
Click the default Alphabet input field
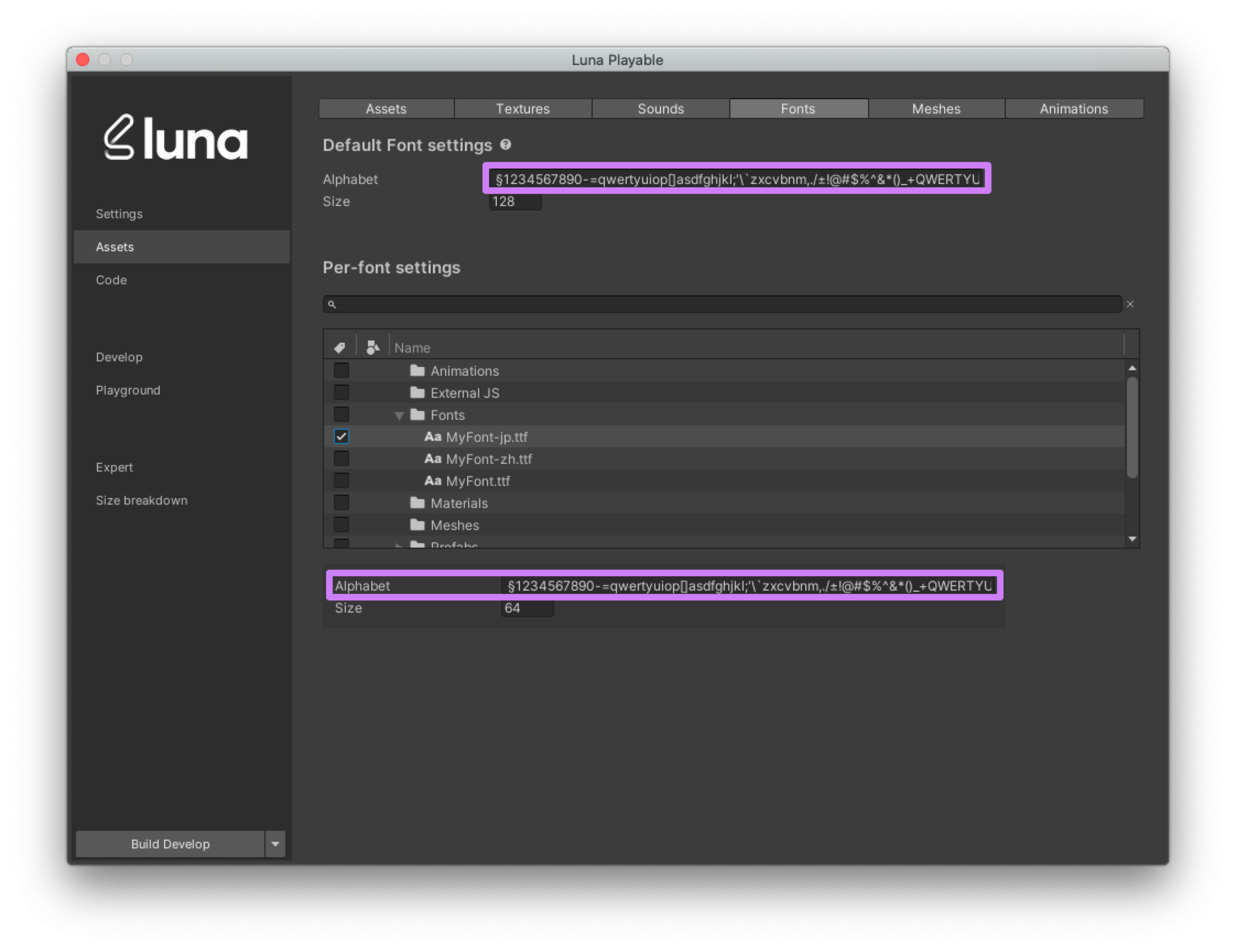pos(736,179)
